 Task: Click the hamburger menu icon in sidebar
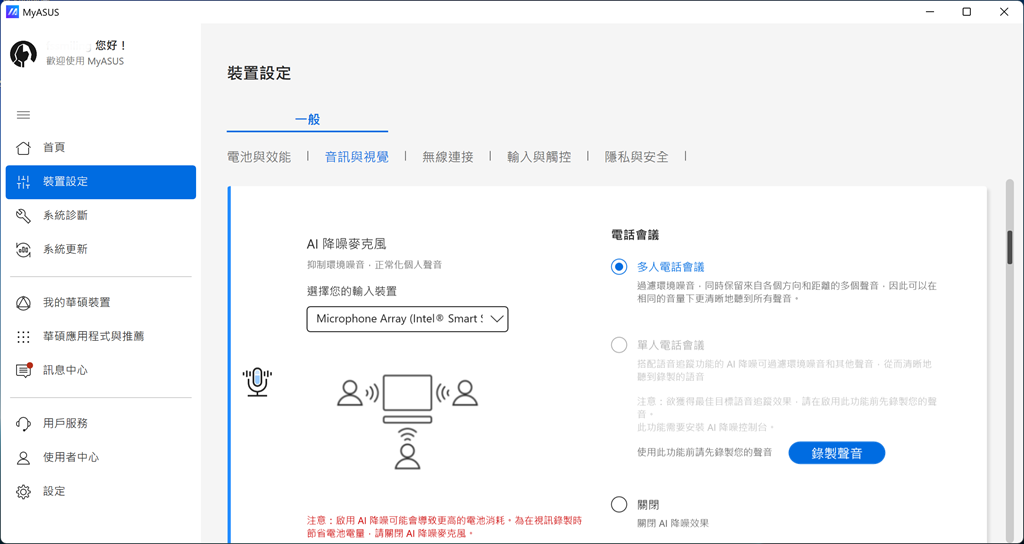point(24,115)
